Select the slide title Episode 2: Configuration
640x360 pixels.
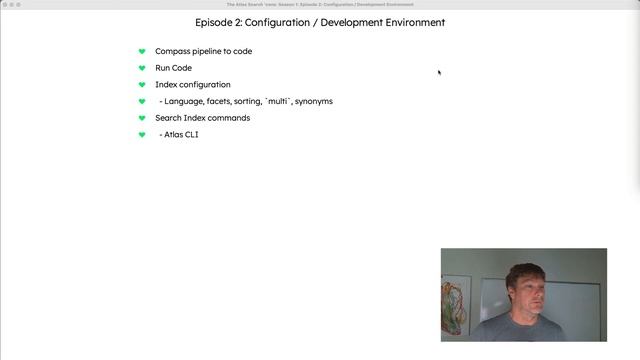320,22
